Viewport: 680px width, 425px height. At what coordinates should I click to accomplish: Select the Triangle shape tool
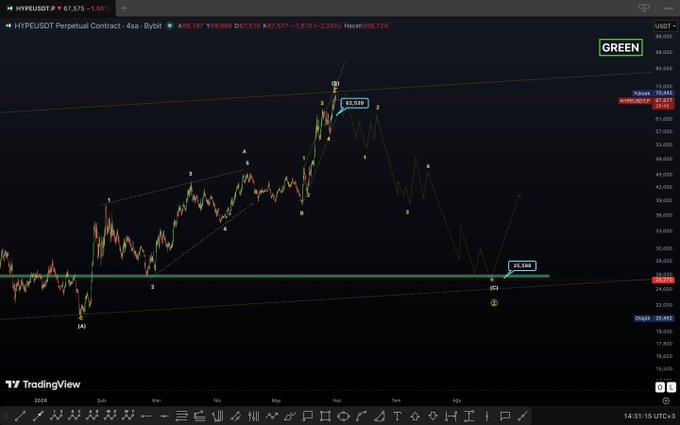[379, 416]
